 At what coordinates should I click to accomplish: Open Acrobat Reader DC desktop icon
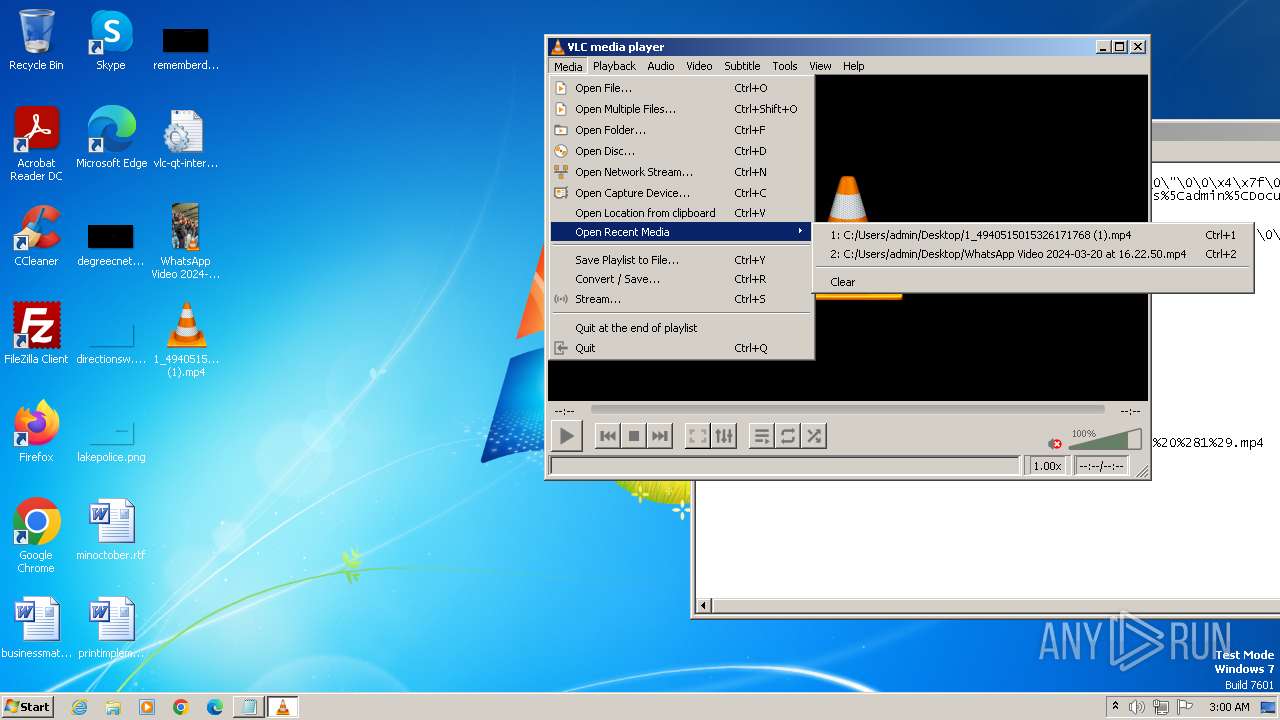tap(36, 144)
